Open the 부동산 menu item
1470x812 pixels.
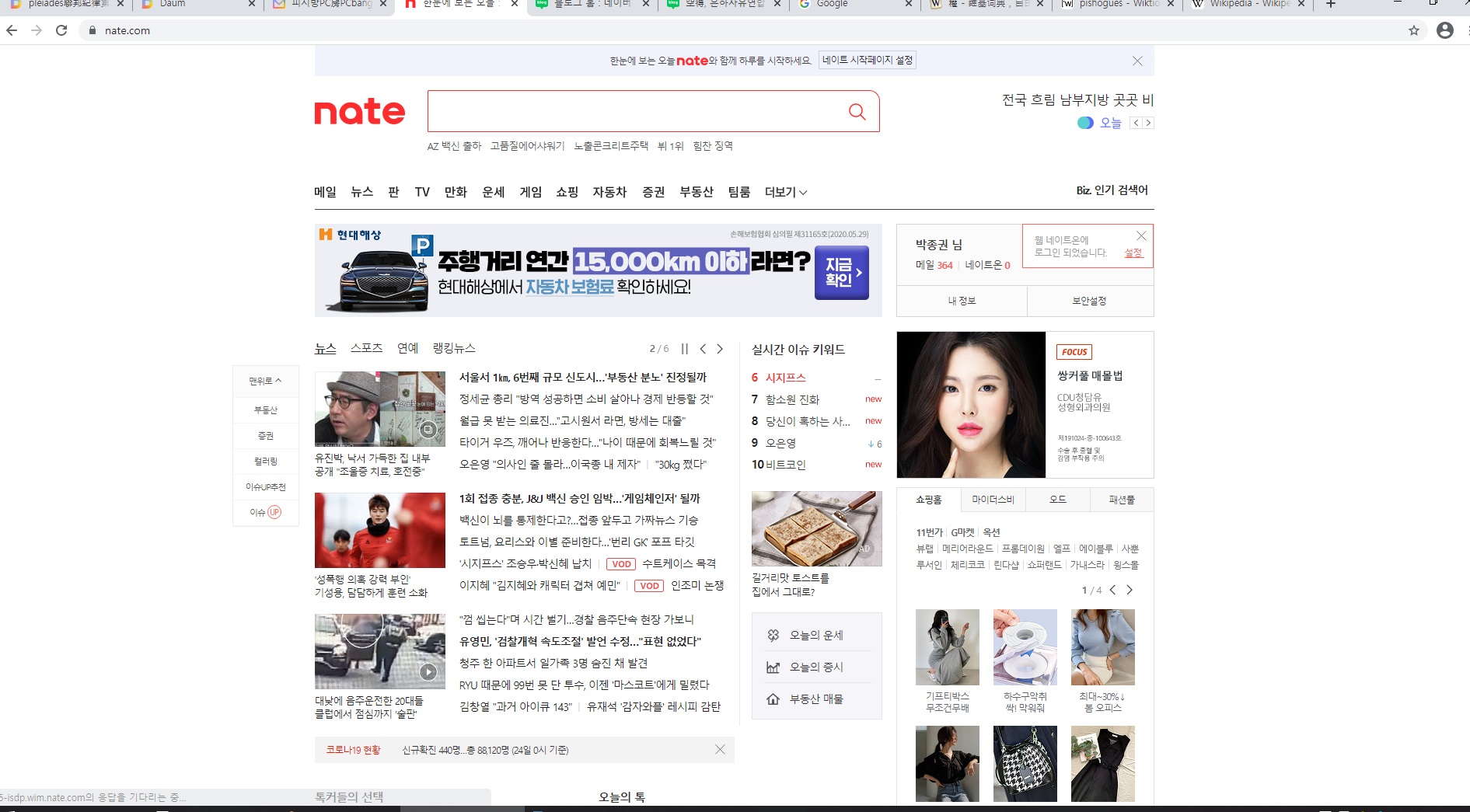pos(697,192)
